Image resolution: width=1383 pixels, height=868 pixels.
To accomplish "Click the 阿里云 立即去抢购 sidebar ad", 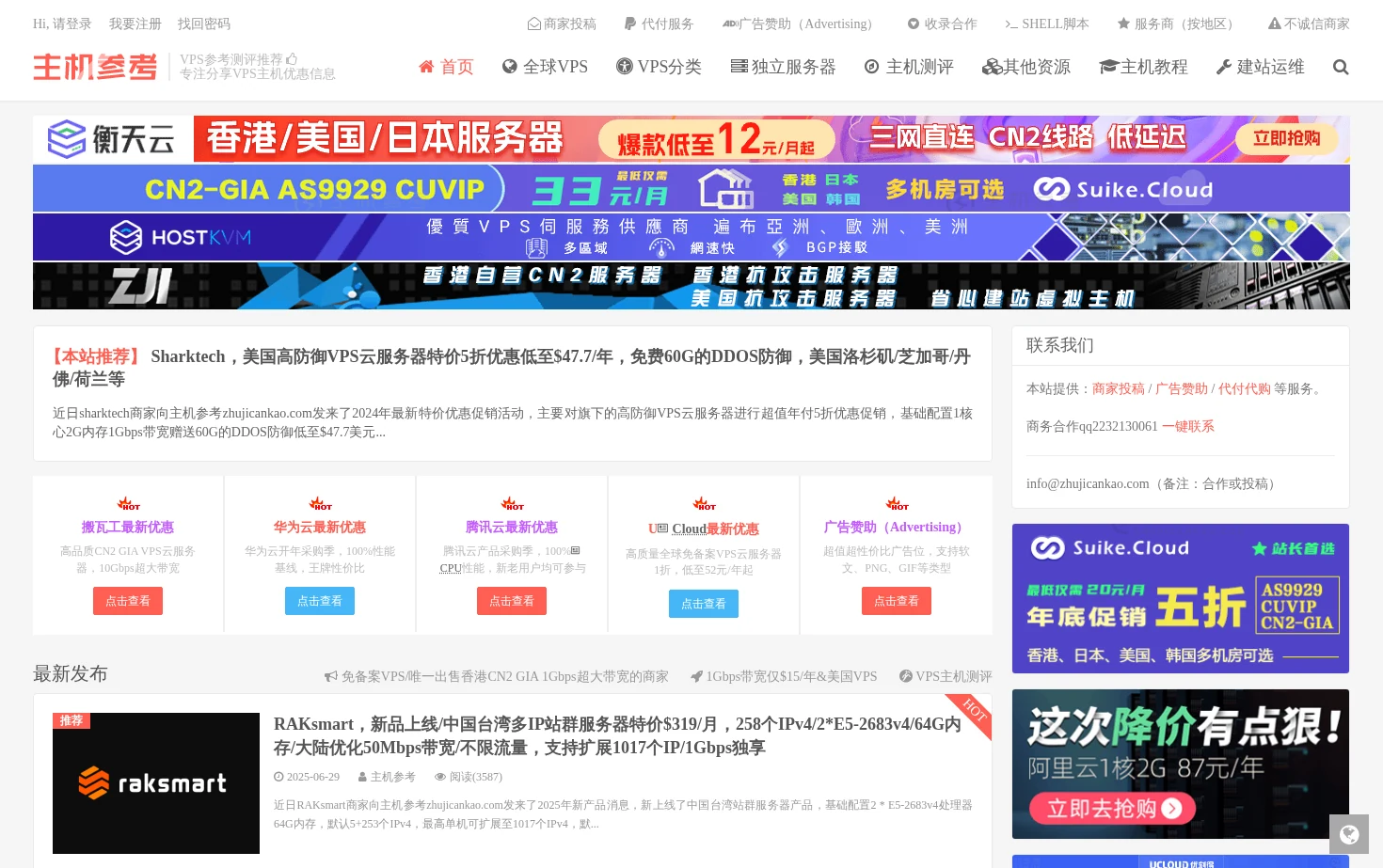I will (x=1181, y=764).
